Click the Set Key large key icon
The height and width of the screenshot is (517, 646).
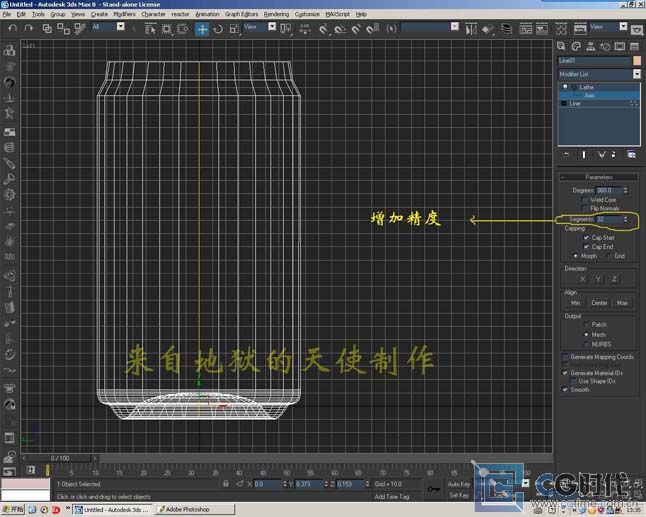pos(433,490)
